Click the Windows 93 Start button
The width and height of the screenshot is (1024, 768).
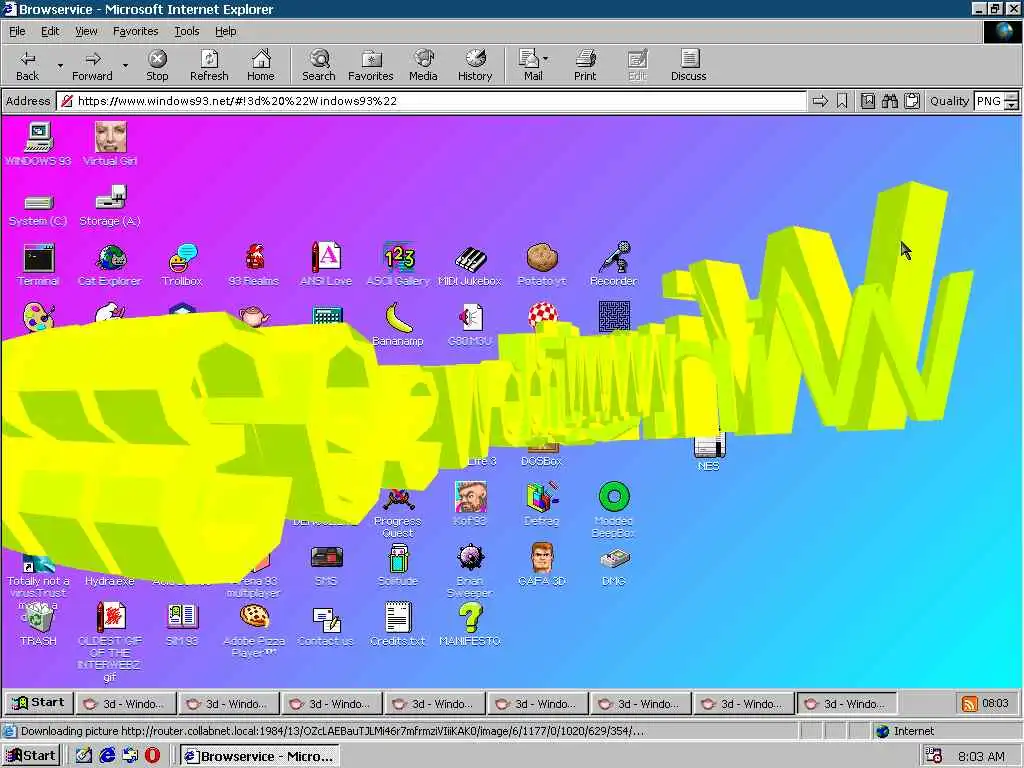38,703
